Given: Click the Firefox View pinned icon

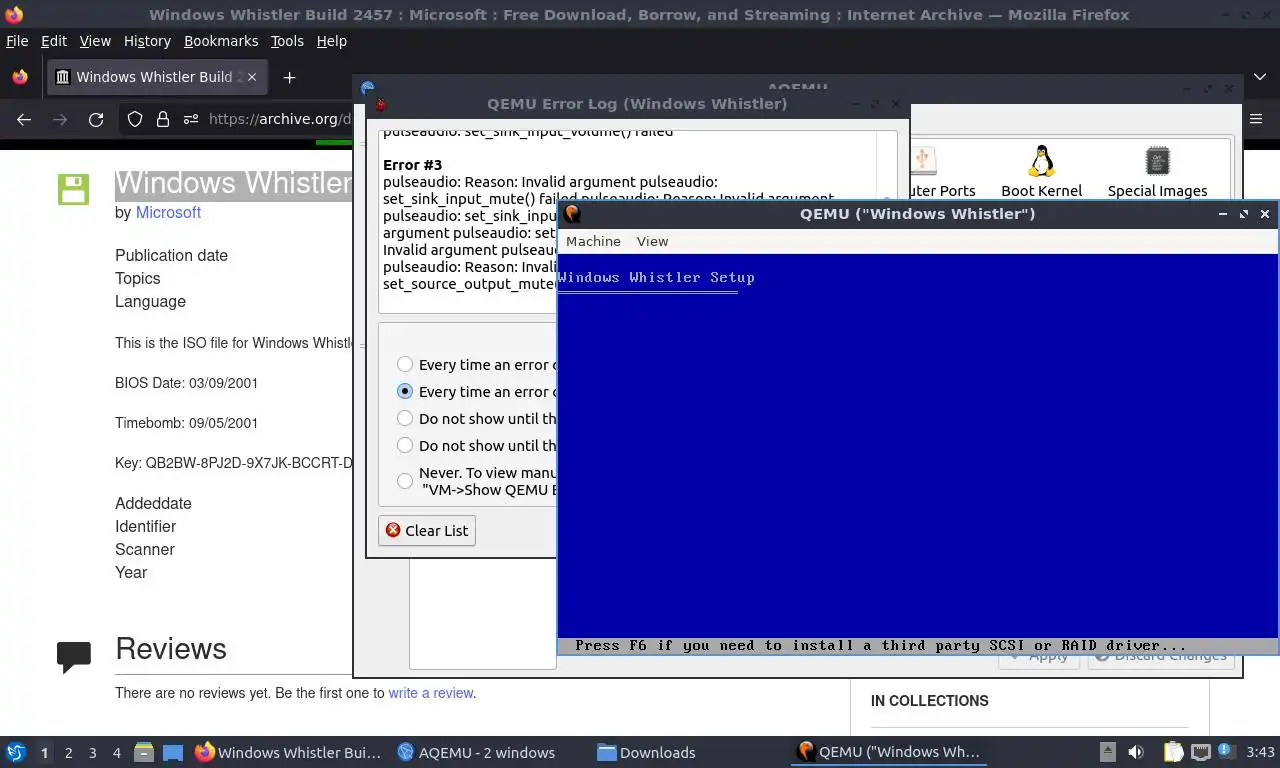Looking at the screenshot, I should click(x=20, y=77).
